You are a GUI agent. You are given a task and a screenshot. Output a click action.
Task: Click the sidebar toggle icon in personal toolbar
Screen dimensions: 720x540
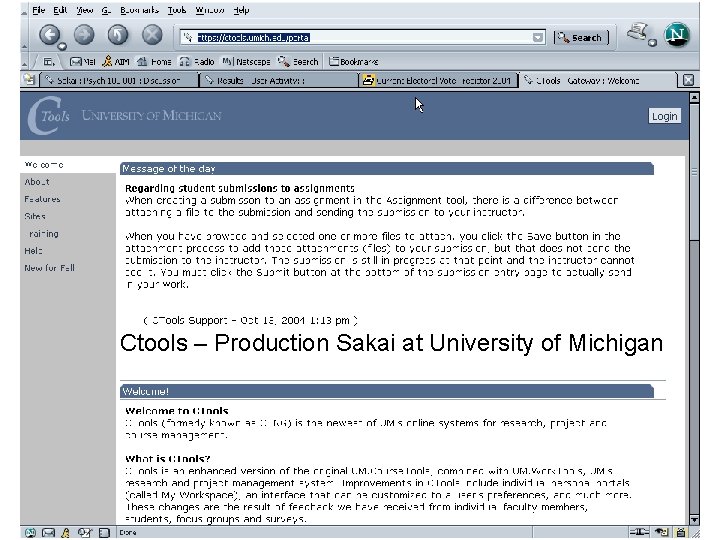49,62
